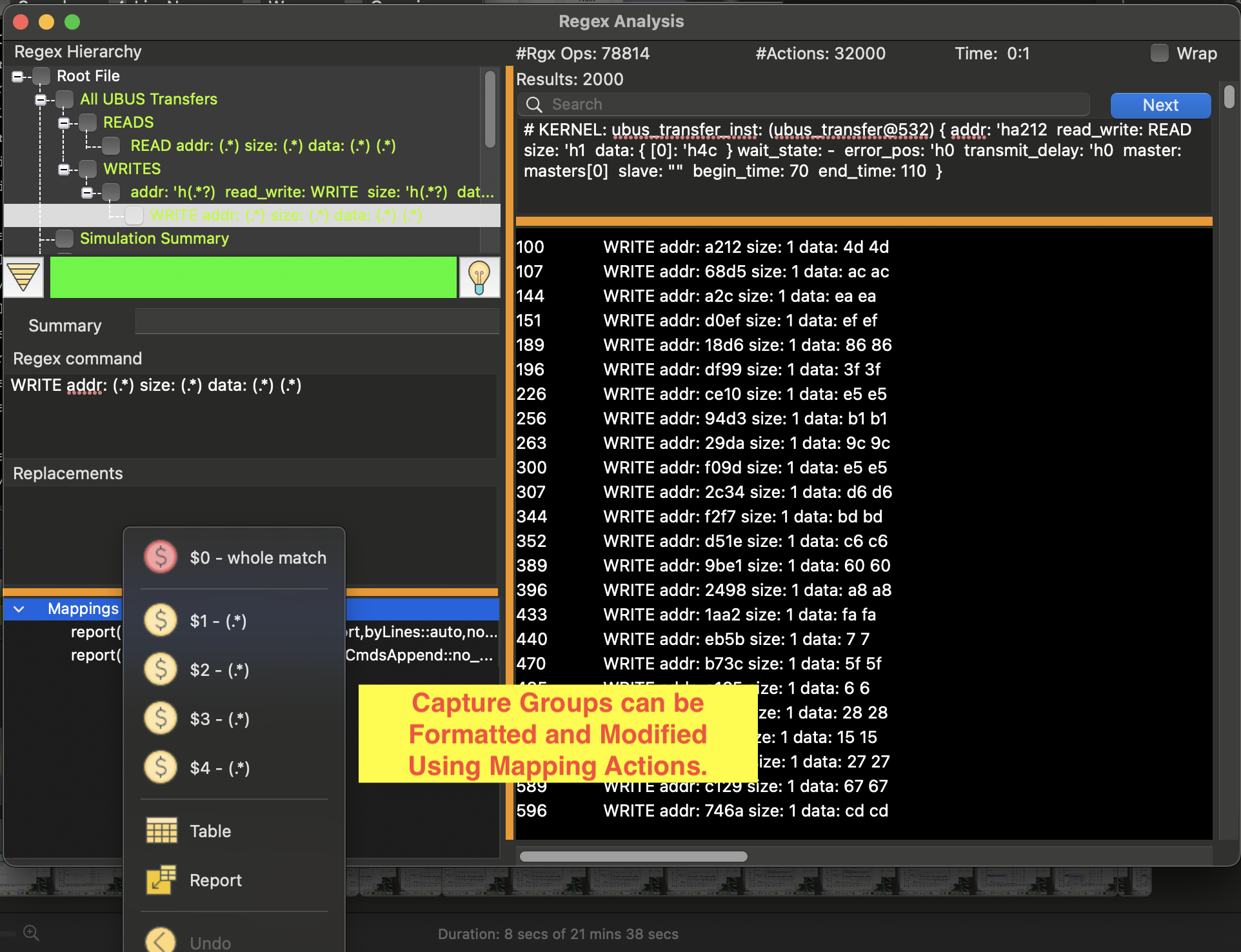Collapse the All UBUS Transfers node
The width and height of the screenshot is (1241, 952).
41,100
